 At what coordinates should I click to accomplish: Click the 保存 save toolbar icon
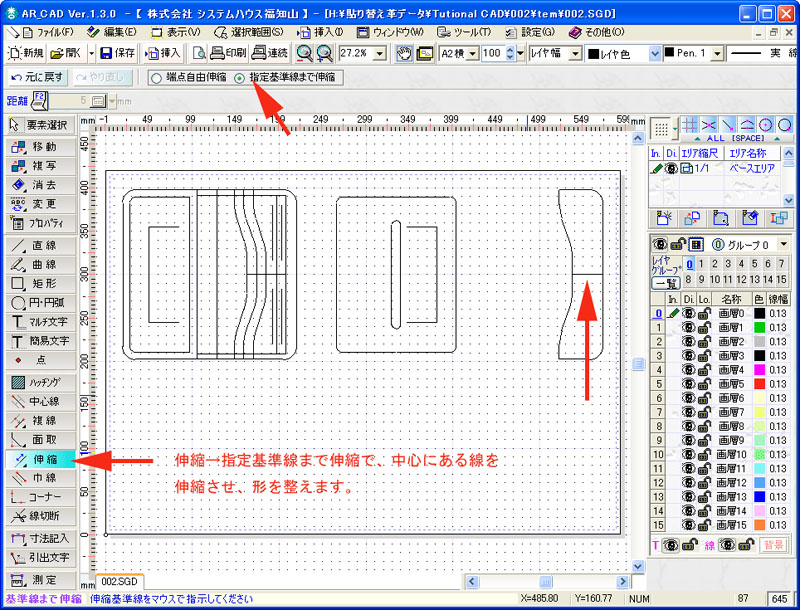click(x=118, y=52)
